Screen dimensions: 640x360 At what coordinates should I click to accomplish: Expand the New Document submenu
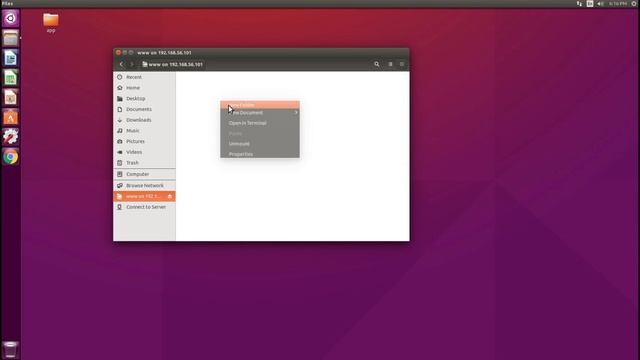click(260, 113)
